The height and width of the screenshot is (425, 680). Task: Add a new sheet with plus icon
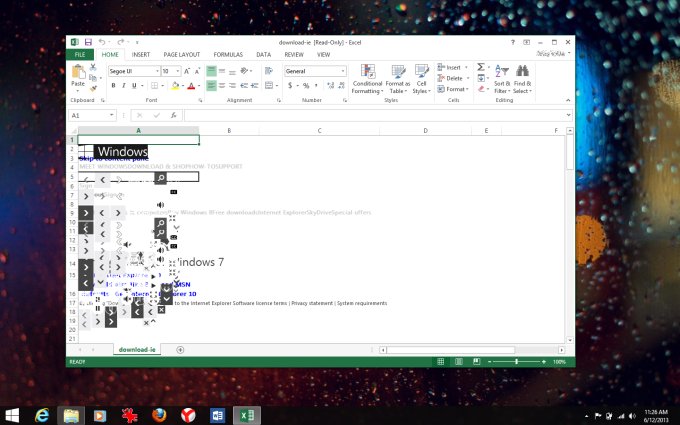[x=180, y=350]
